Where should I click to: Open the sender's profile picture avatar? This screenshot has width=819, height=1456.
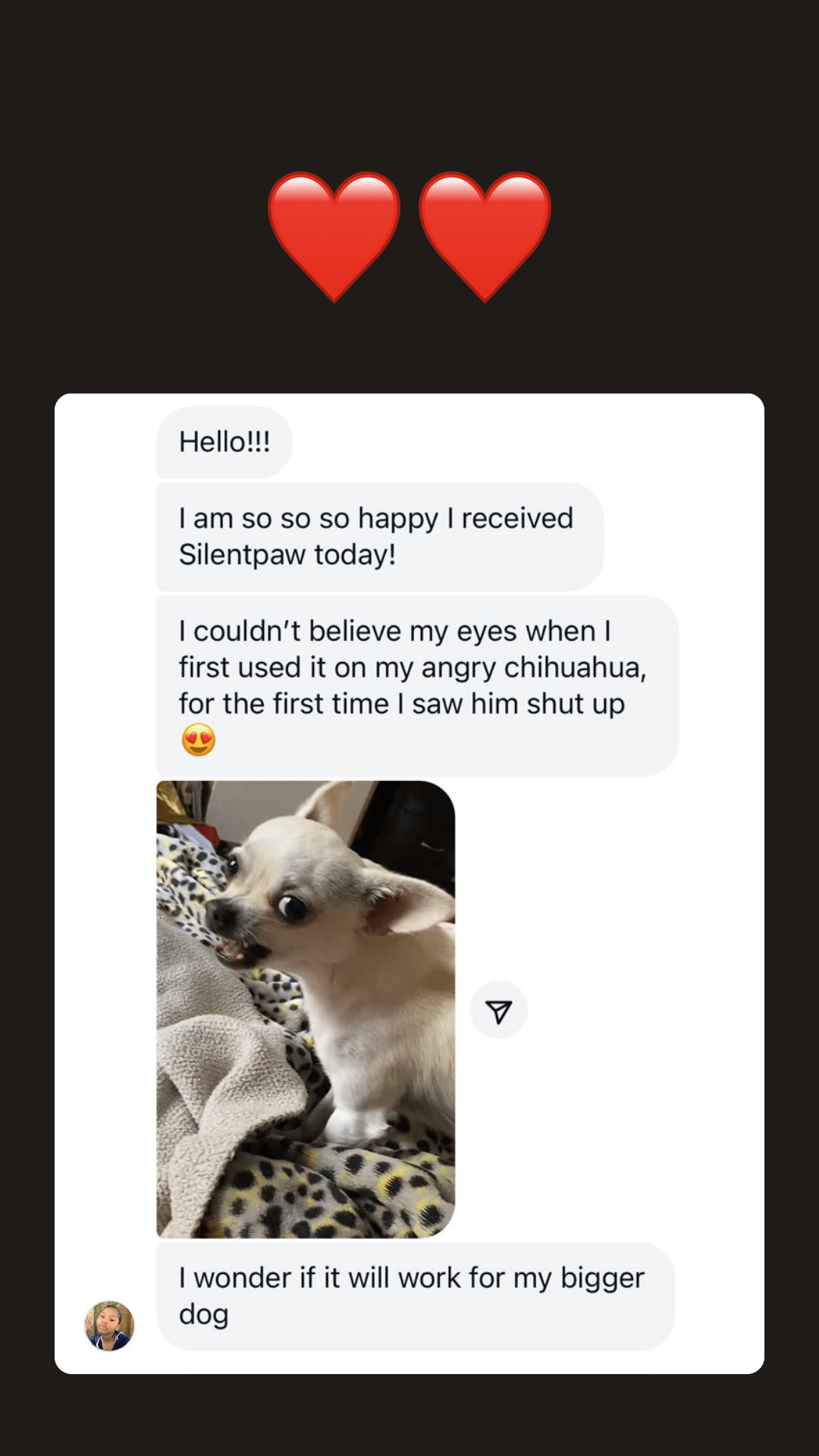(109, 1326)
